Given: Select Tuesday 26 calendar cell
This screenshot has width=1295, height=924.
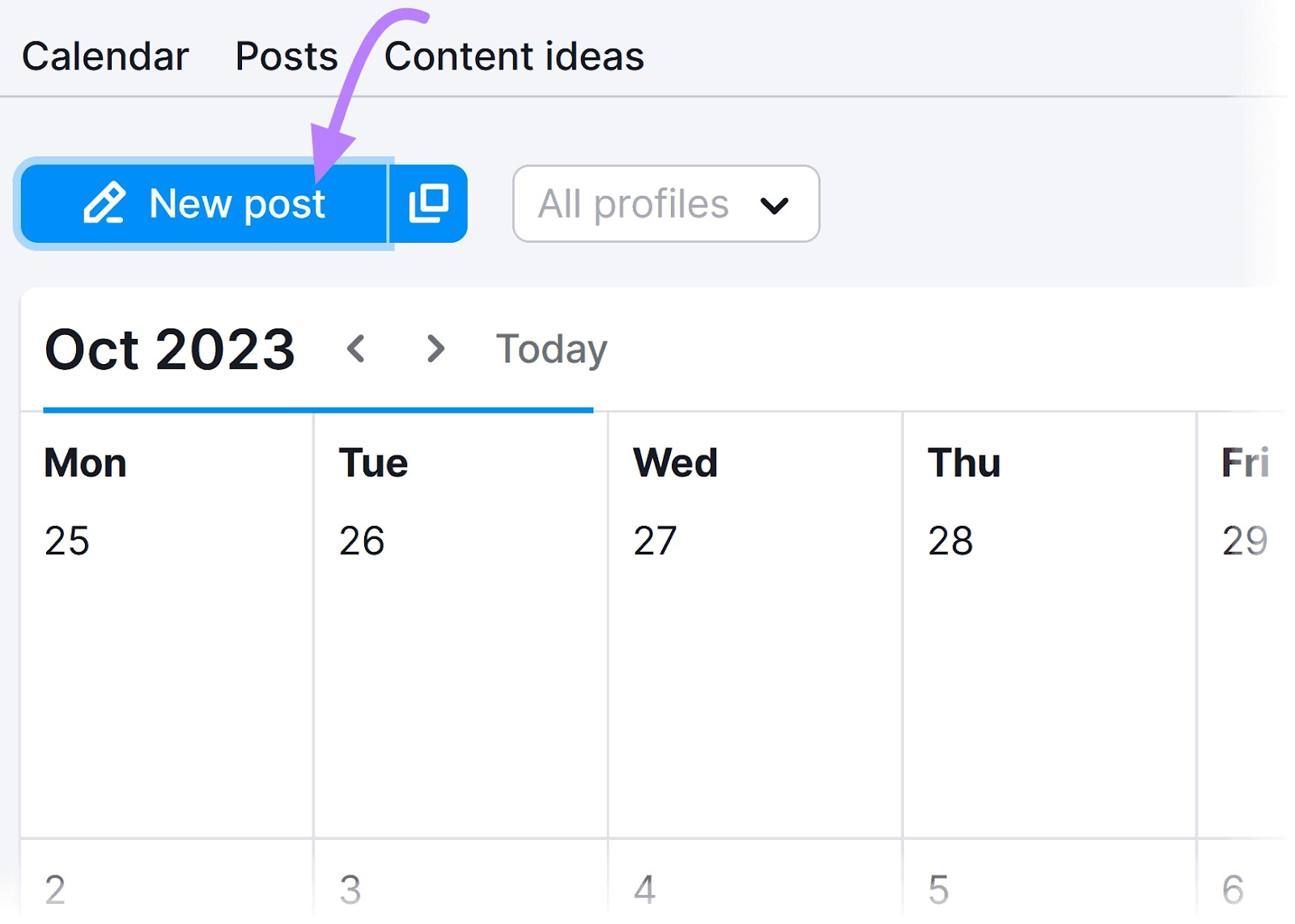Looking at the screenshot, I should click(x=461, y=625).
